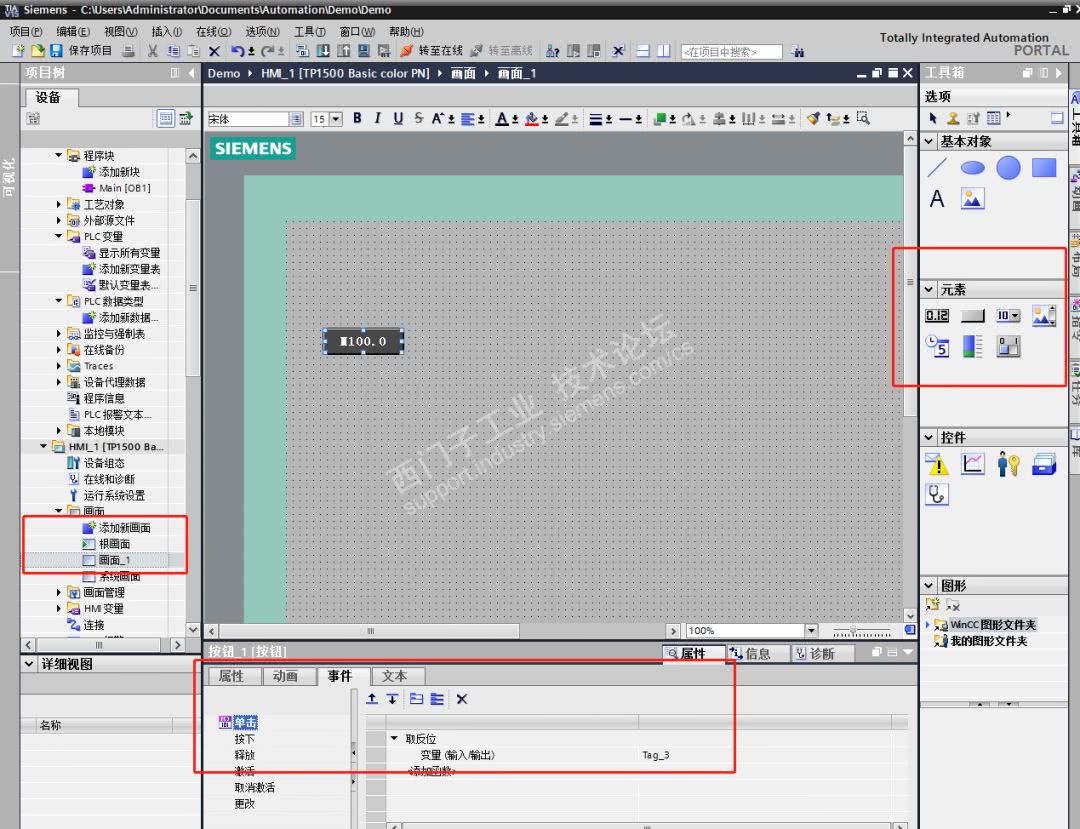Open the 编辑(E) menu

pos(73,32)
